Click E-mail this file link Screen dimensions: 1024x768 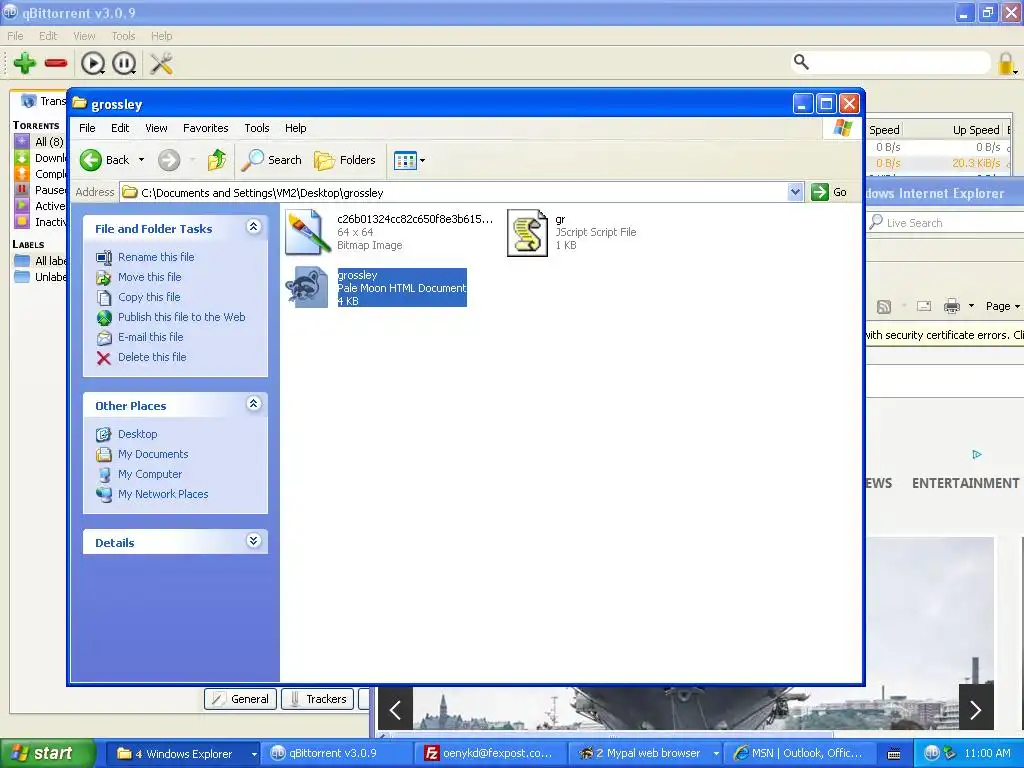tap(150, 337)
